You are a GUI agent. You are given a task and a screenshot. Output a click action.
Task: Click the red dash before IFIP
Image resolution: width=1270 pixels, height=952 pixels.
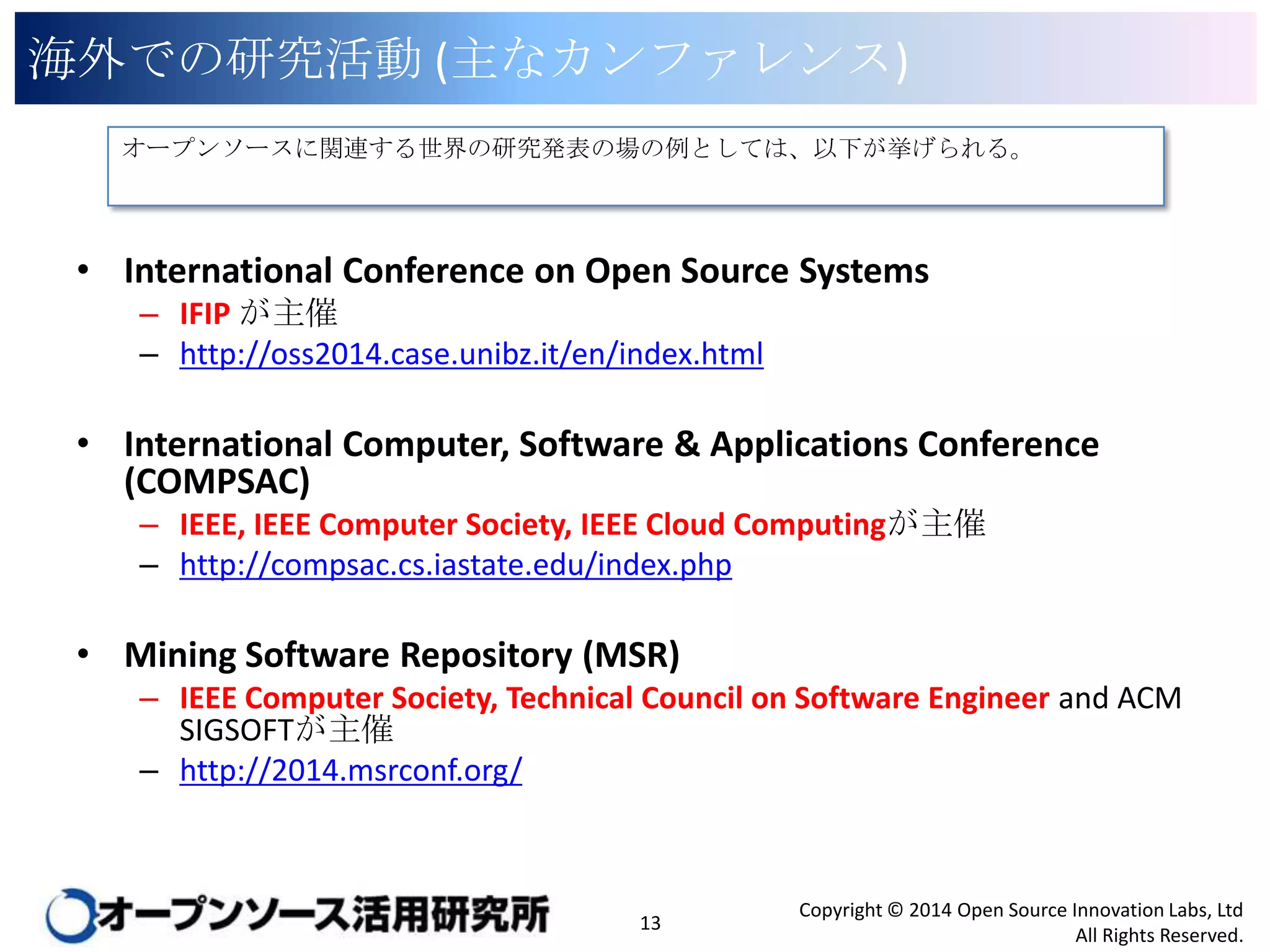pyautogui.click(x=149, y=315)
